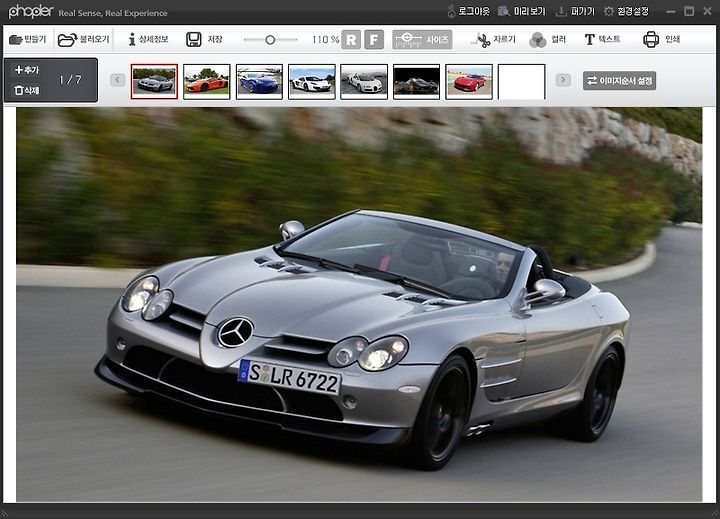Viewport: 720px width, 519px height.
Task: Click the 110 % zoom value
Action: 325,40
